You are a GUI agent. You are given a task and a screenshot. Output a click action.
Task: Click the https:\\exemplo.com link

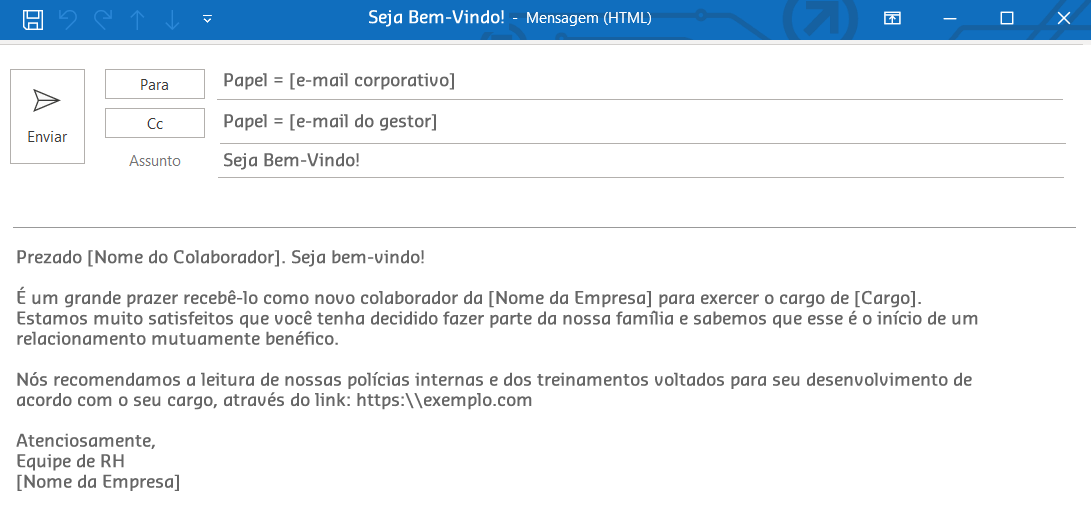(x=444, y=401)
